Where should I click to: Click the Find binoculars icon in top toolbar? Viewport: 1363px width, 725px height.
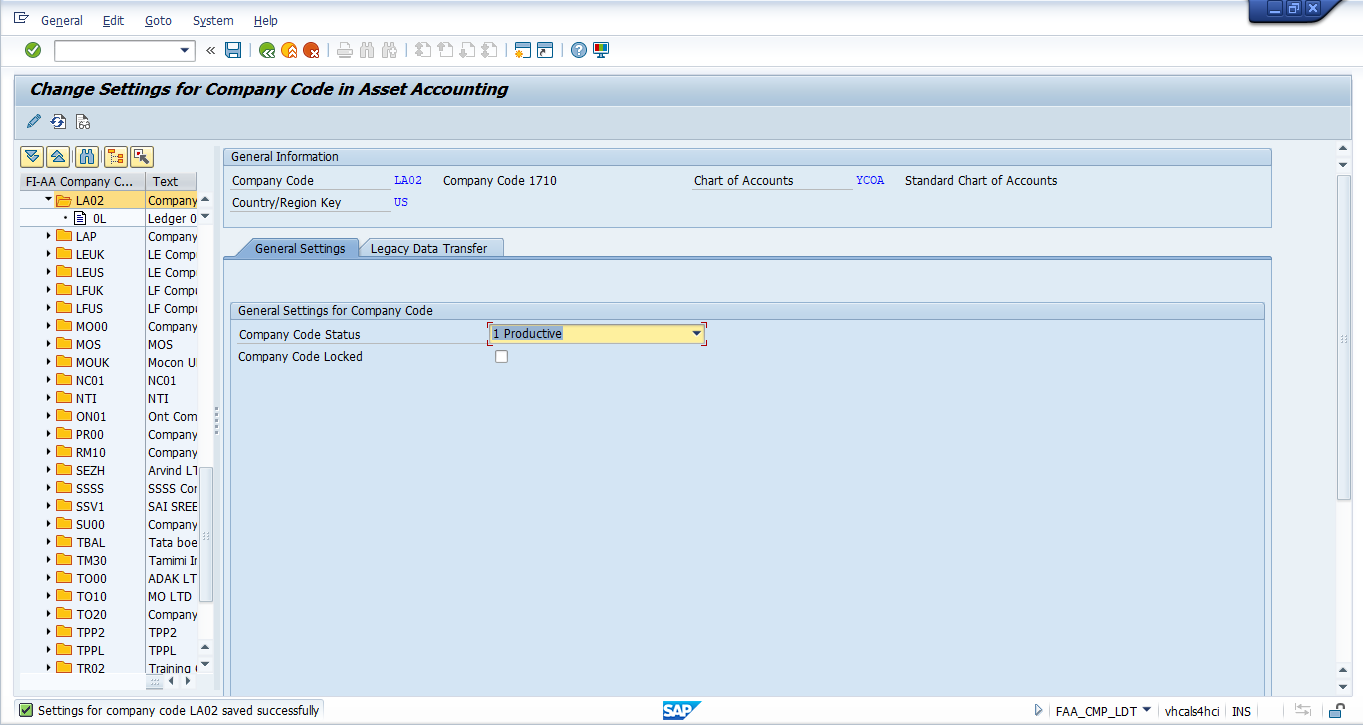[x=367, y=50]
